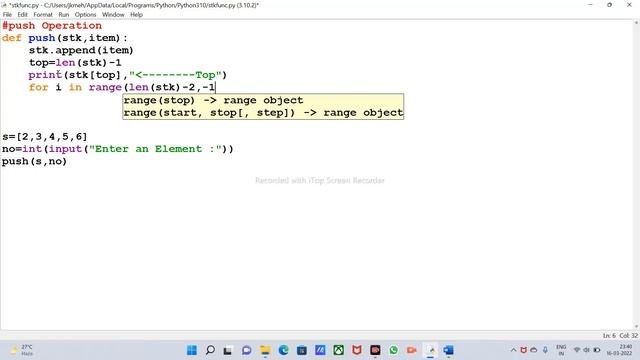The image size is (640, 360).
Task: Open the Xbox app on taskbar
Action: [338, 350]
